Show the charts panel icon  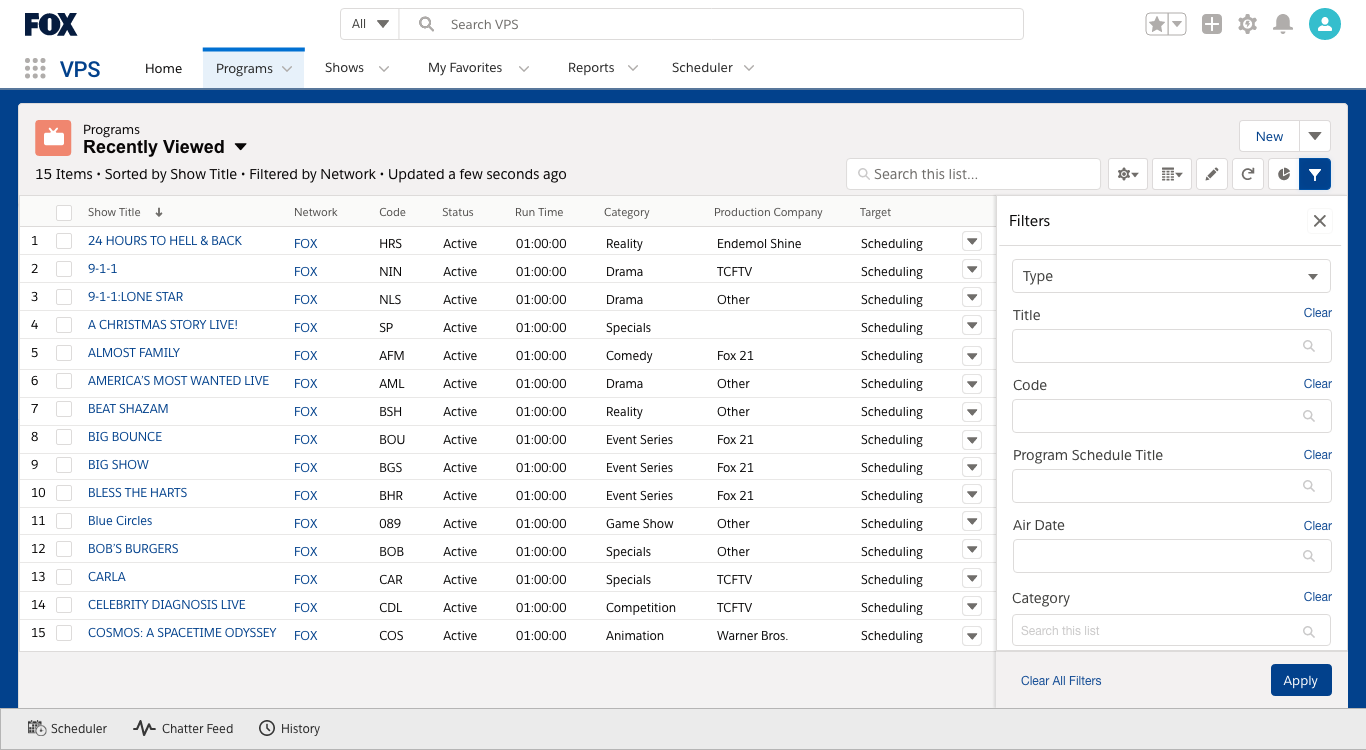click(x=1284, y=174)
